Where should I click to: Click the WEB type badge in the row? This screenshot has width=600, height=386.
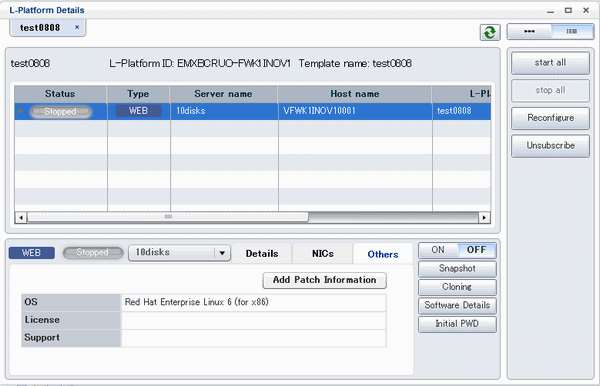138,111
